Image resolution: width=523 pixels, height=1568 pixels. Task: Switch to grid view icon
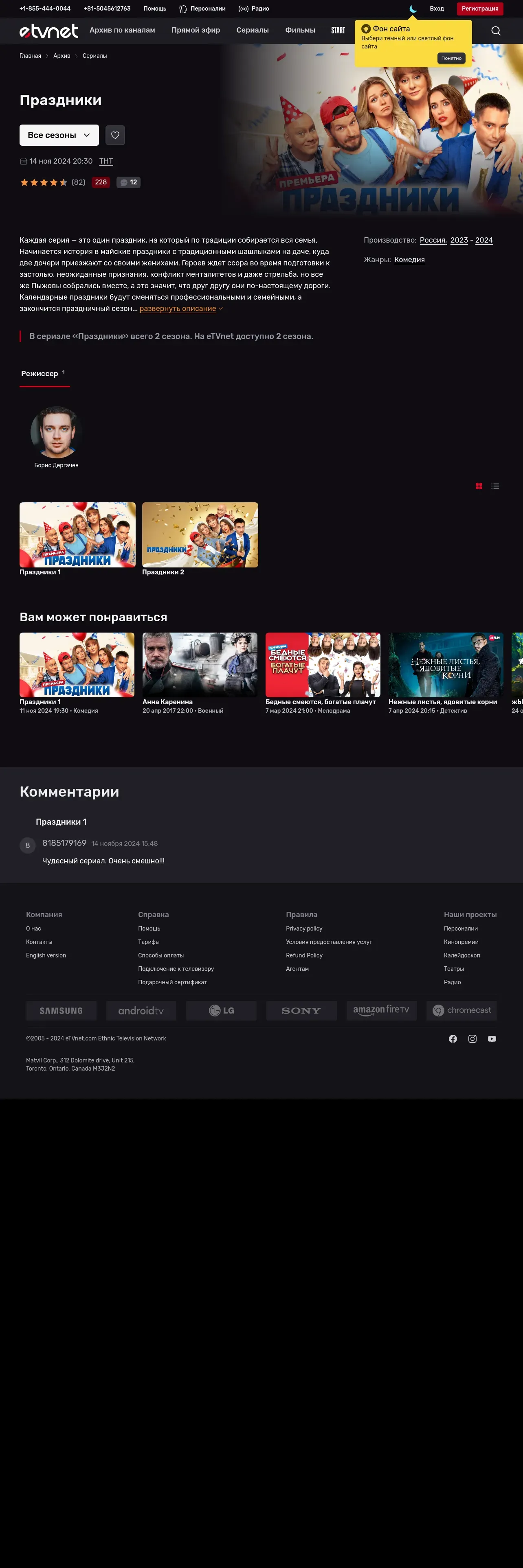click(479, 486)
